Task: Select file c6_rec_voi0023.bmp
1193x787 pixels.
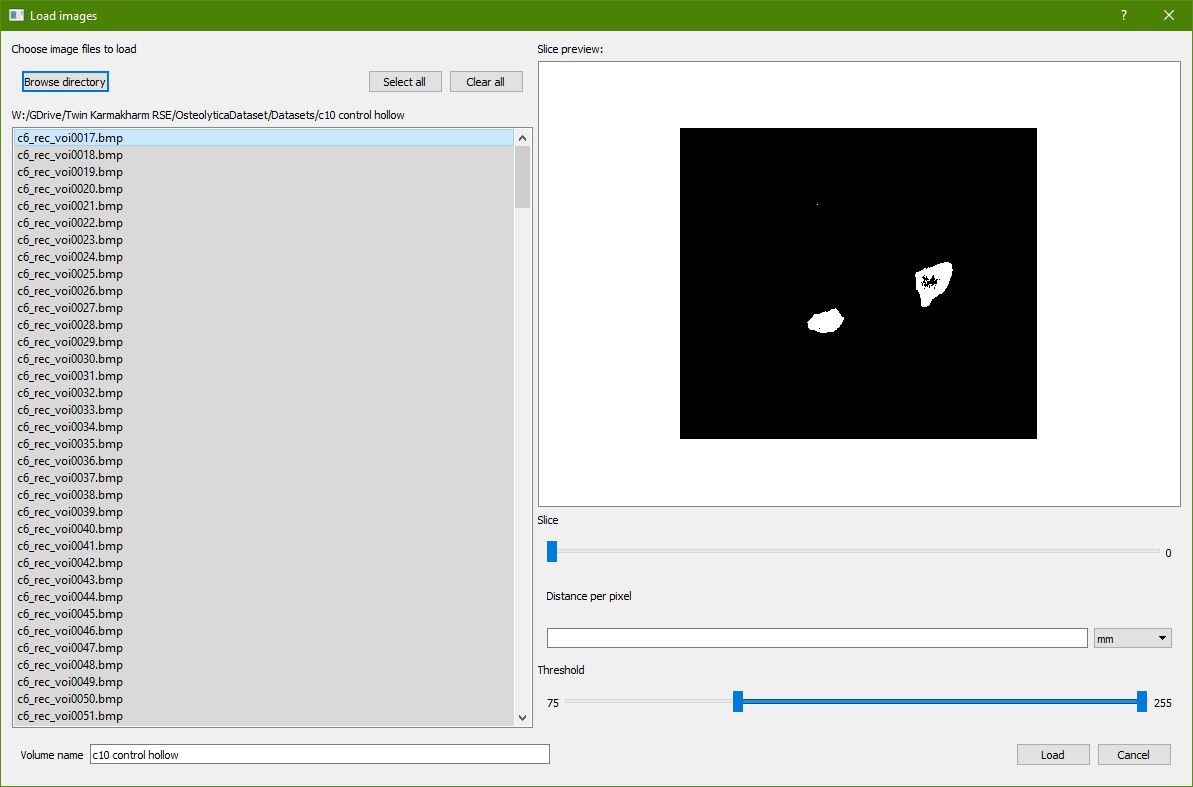Action: coord(263,240)
